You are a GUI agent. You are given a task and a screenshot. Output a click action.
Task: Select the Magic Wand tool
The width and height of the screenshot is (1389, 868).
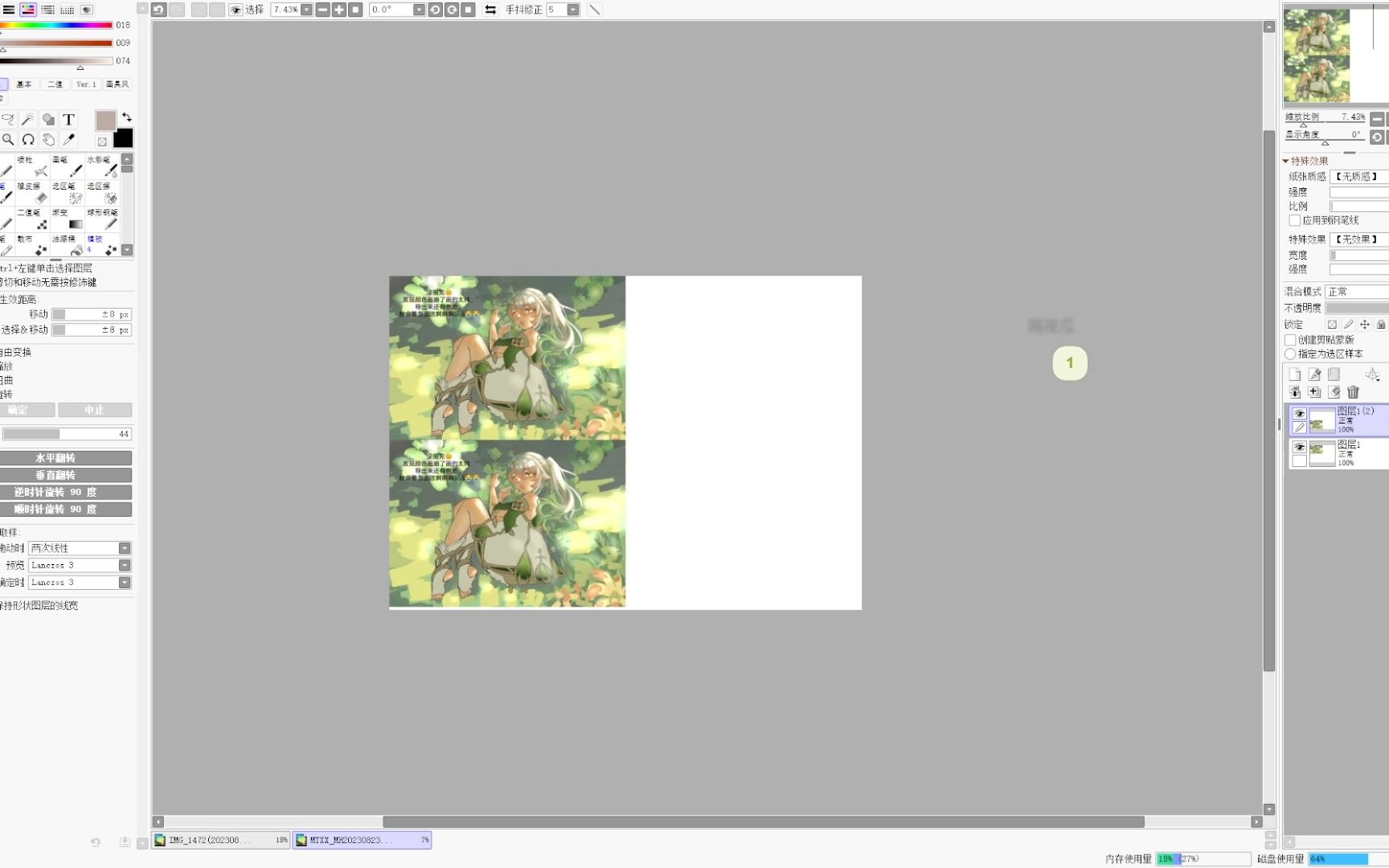point(28,120)
